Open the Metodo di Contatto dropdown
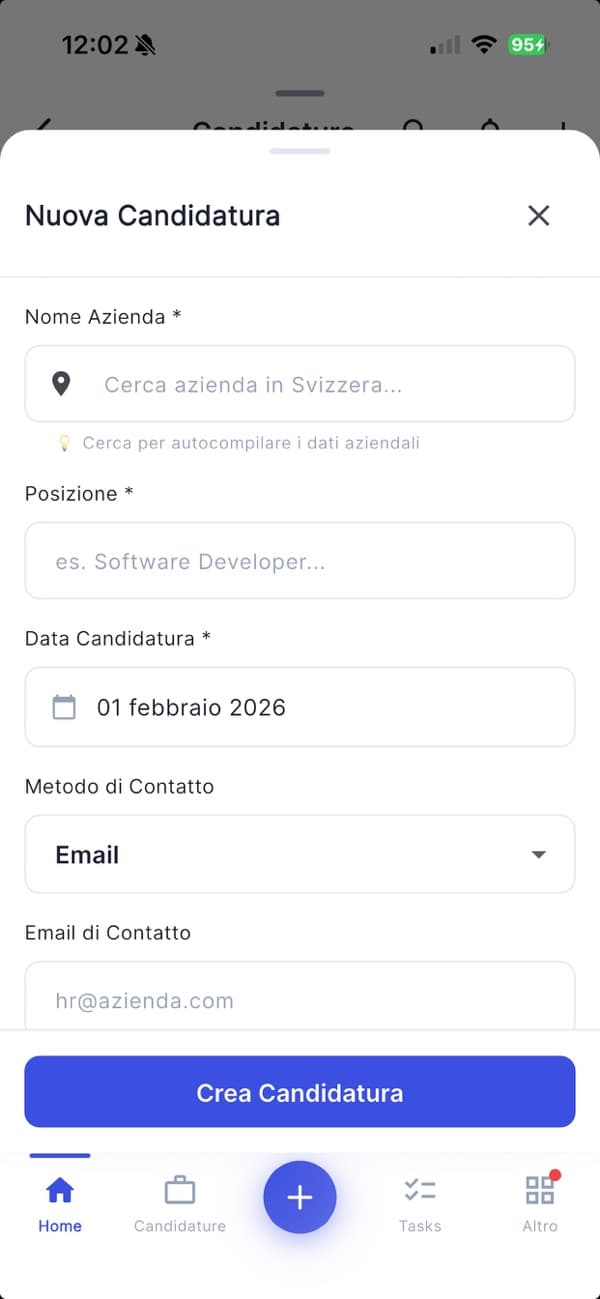600x1299 pixels. 300,854
